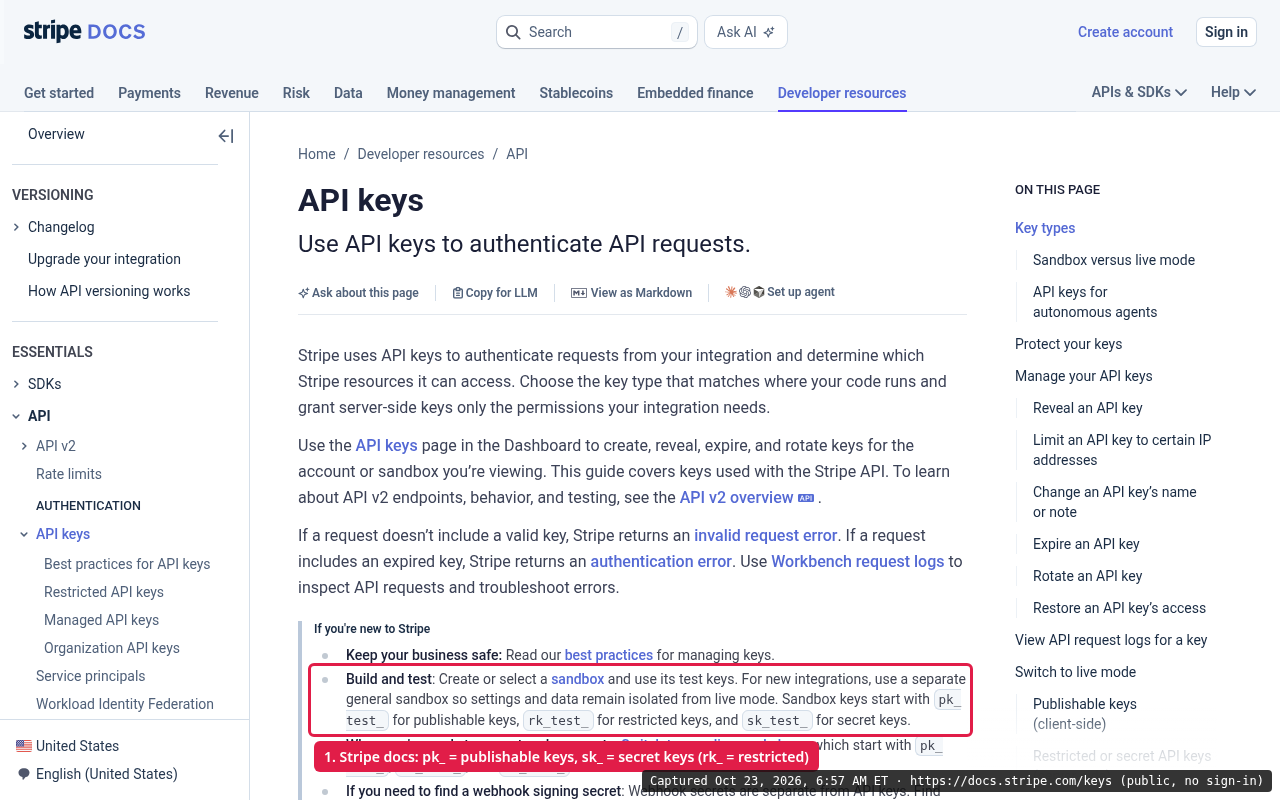Open Developer resources breadcrumb link

point(421,154)
